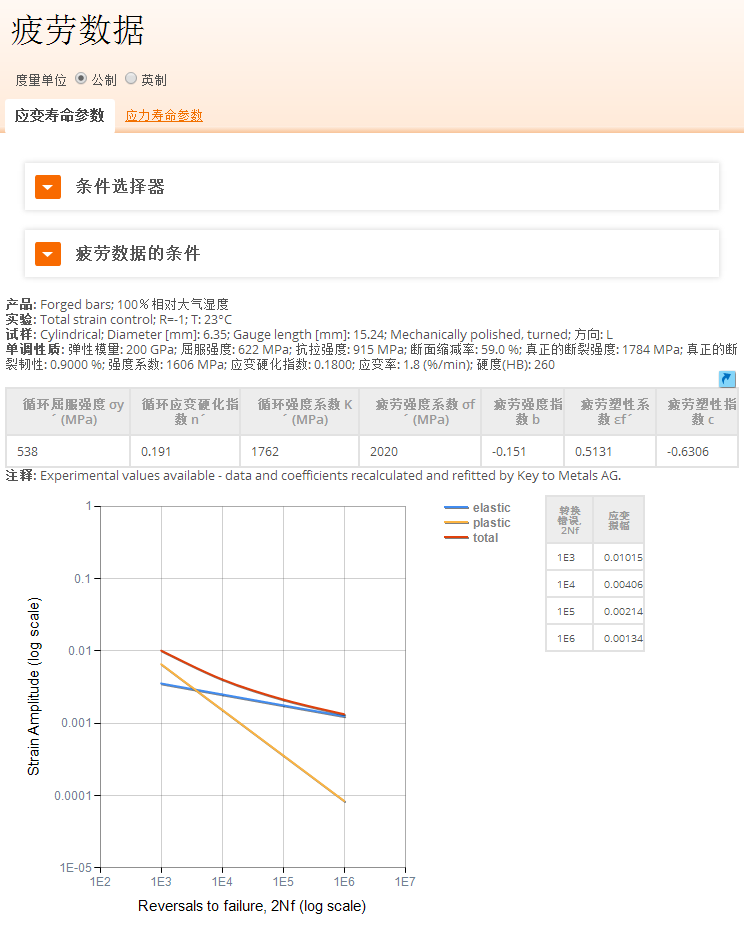Click the 疲劳数据 page heading
Viewport: 744px width, 925px height.
(x=78, y=31)
